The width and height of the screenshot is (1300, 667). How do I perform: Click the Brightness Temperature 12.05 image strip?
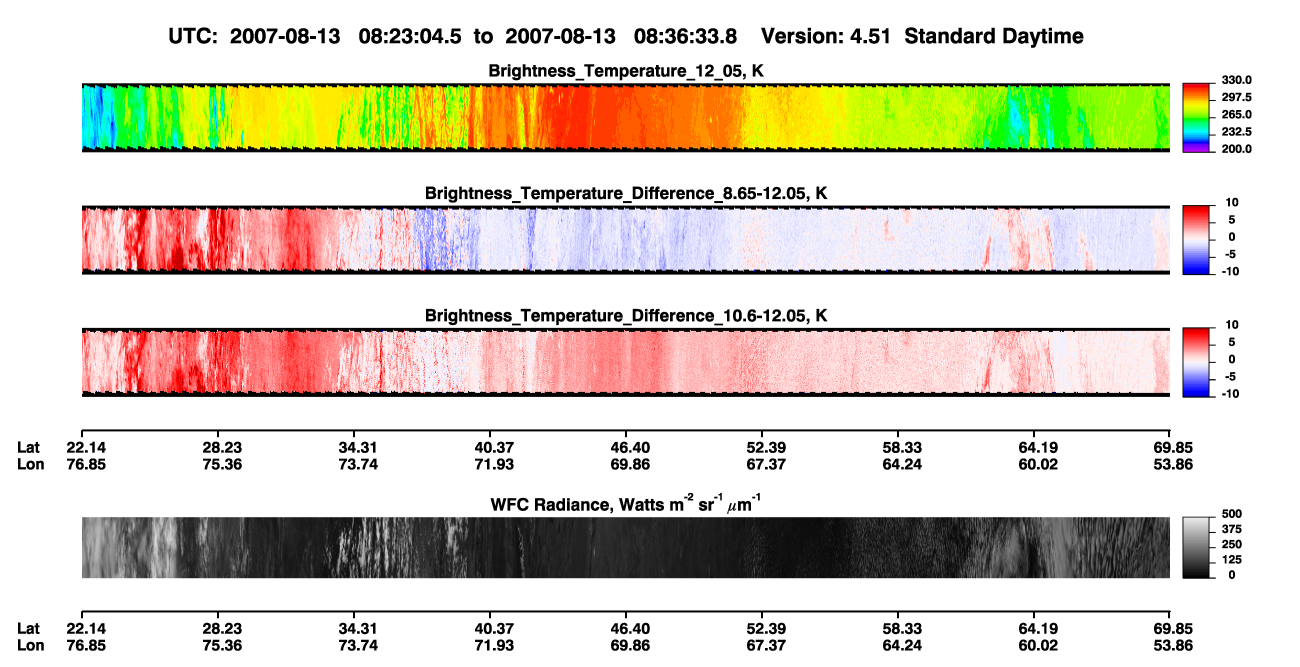[626, 117]
